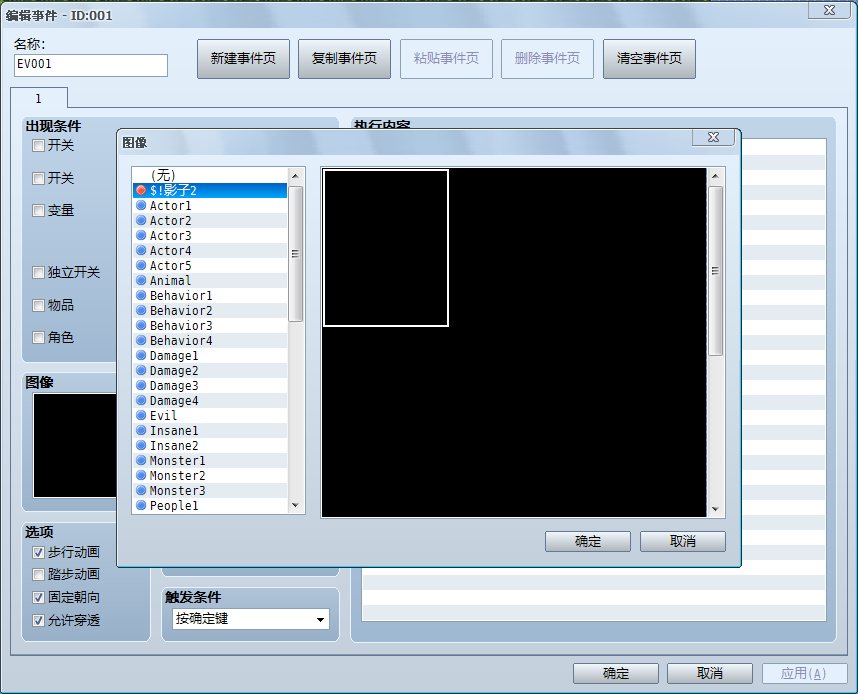Click the file list scrollbar up arrow
The height and width of the screenshot is (694, 858).
click(295, 176)
